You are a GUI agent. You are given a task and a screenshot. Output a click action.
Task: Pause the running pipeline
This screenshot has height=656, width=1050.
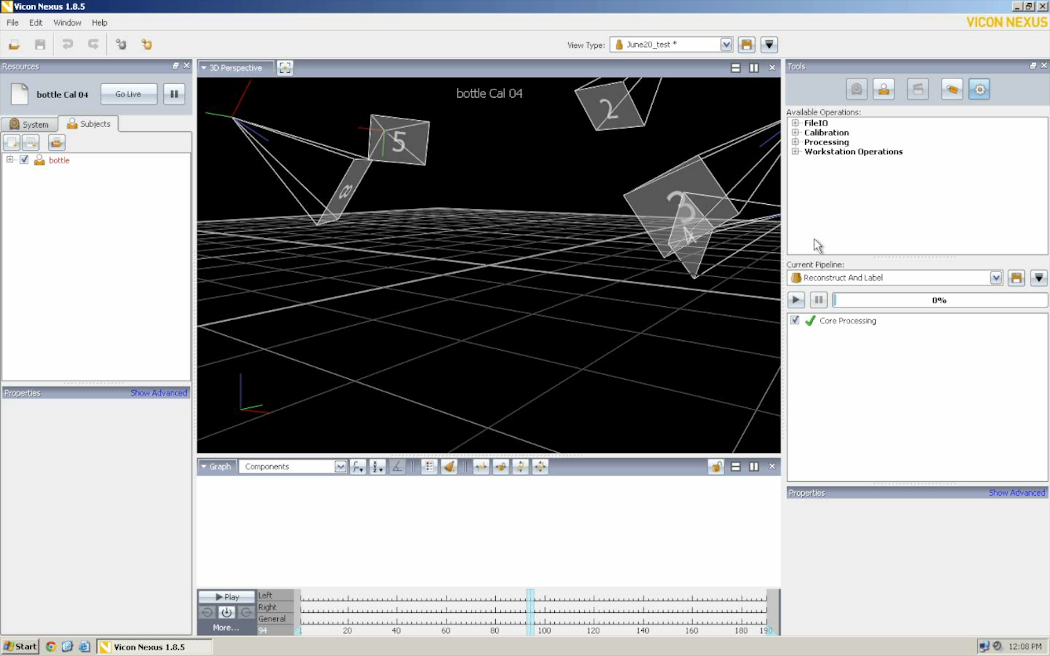[818, 300]
